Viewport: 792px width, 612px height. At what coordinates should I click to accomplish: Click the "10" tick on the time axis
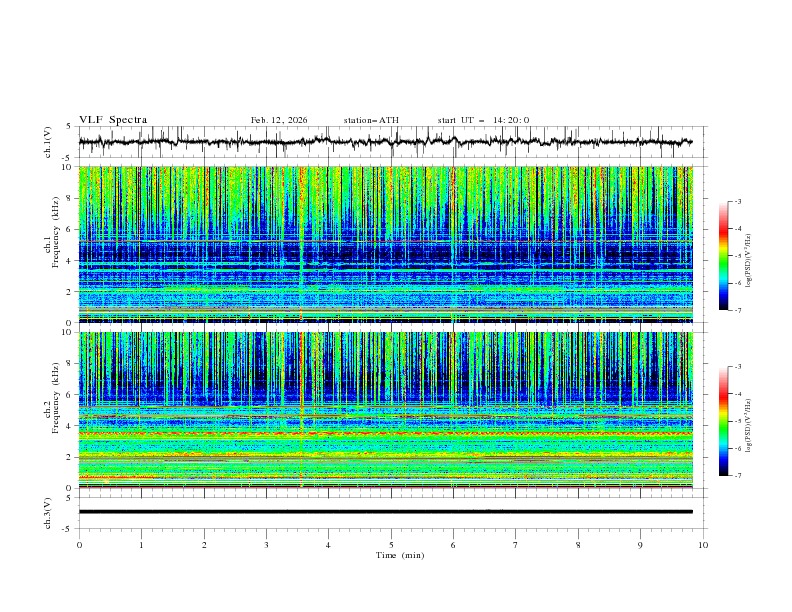pyautogui.click(x=703, y=545)
